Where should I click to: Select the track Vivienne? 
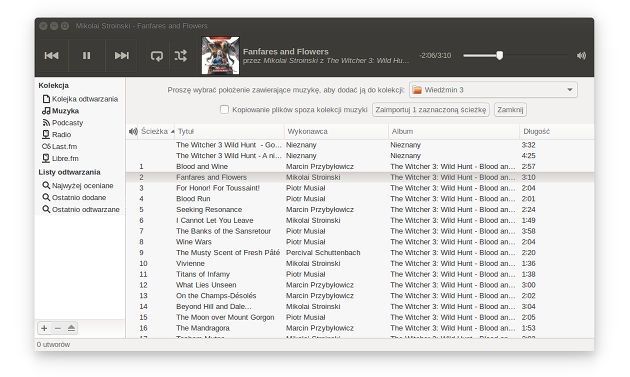pyautogui.click(x=360, y=263)
